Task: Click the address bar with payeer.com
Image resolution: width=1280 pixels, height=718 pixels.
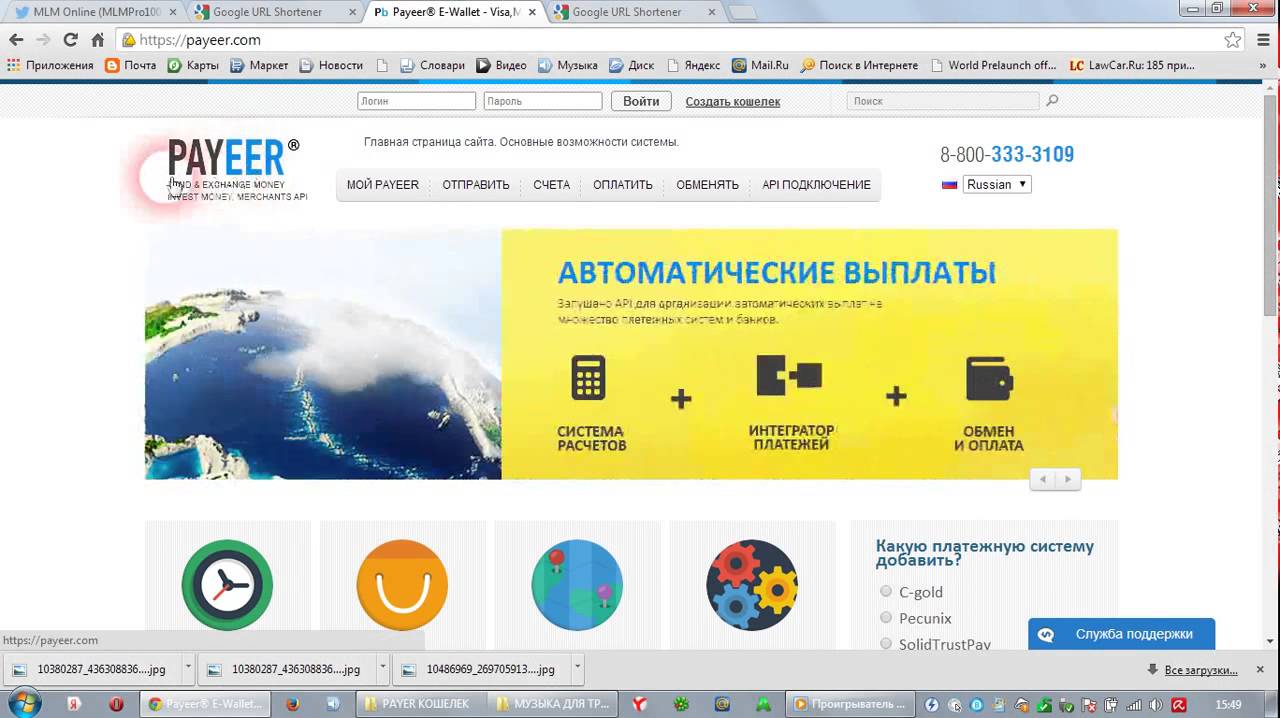Action: pos(670,40)
